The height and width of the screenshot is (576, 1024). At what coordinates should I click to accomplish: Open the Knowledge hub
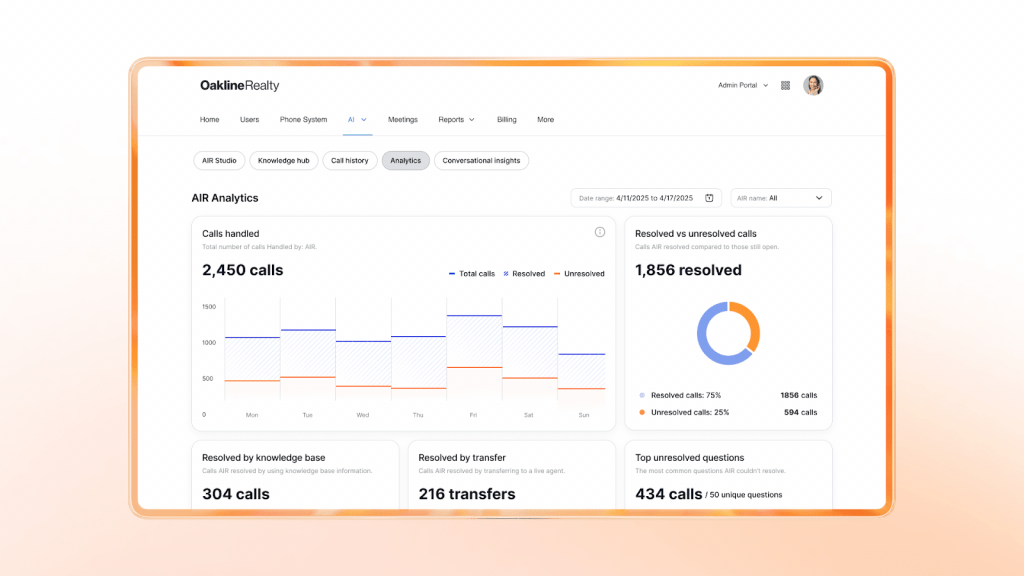[x=283, y=160]
